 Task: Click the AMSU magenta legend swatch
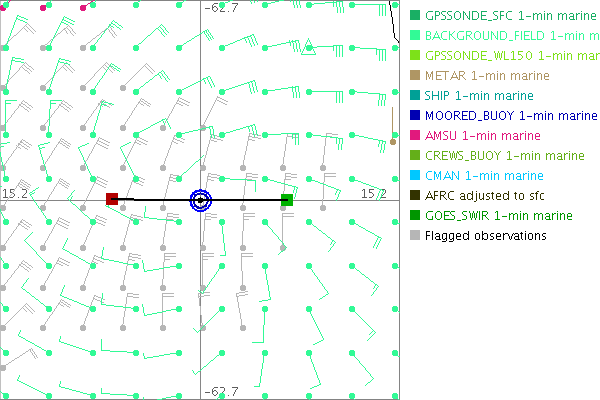click(415, 136)
